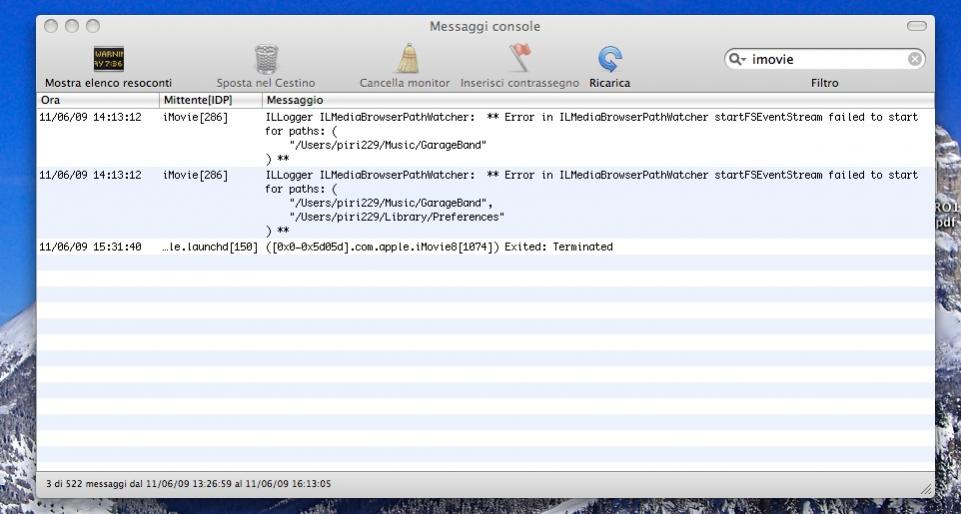Select the log row mentioning Library/Preferences
The height and width of the screenshot is (514, 961).
pyautogui.click(x=485, y=203)
